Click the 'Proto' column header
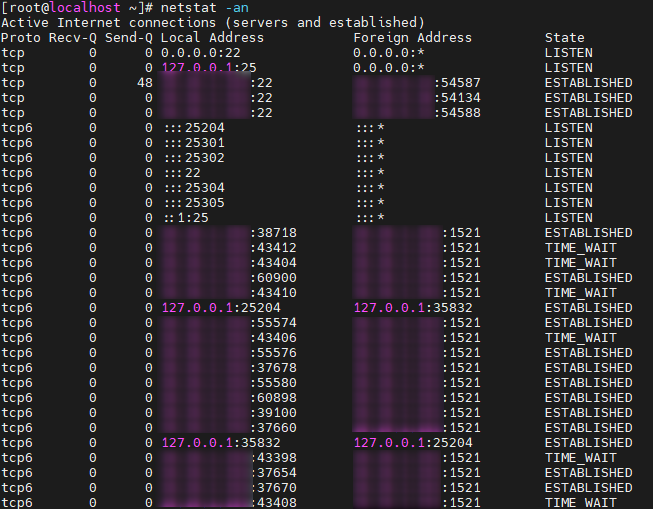The image size is (653, 509). pos(21,38)
